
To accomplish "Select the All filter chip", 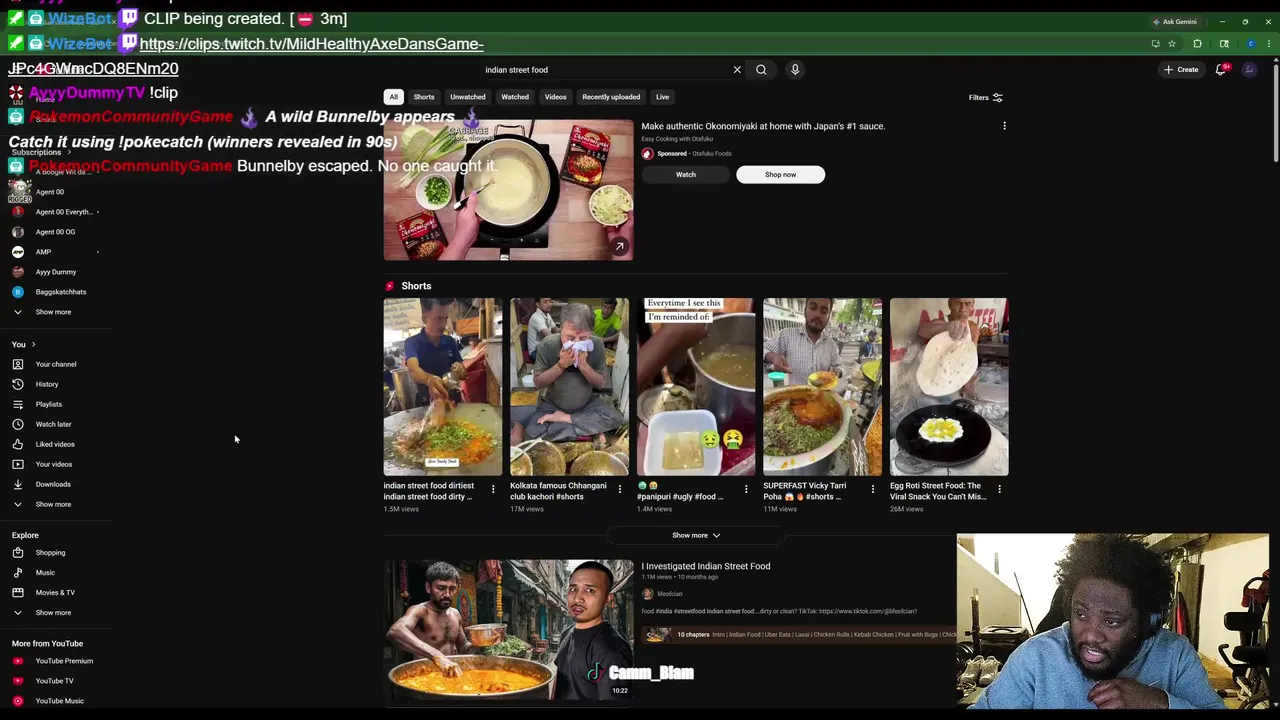I will pos(393,97).
